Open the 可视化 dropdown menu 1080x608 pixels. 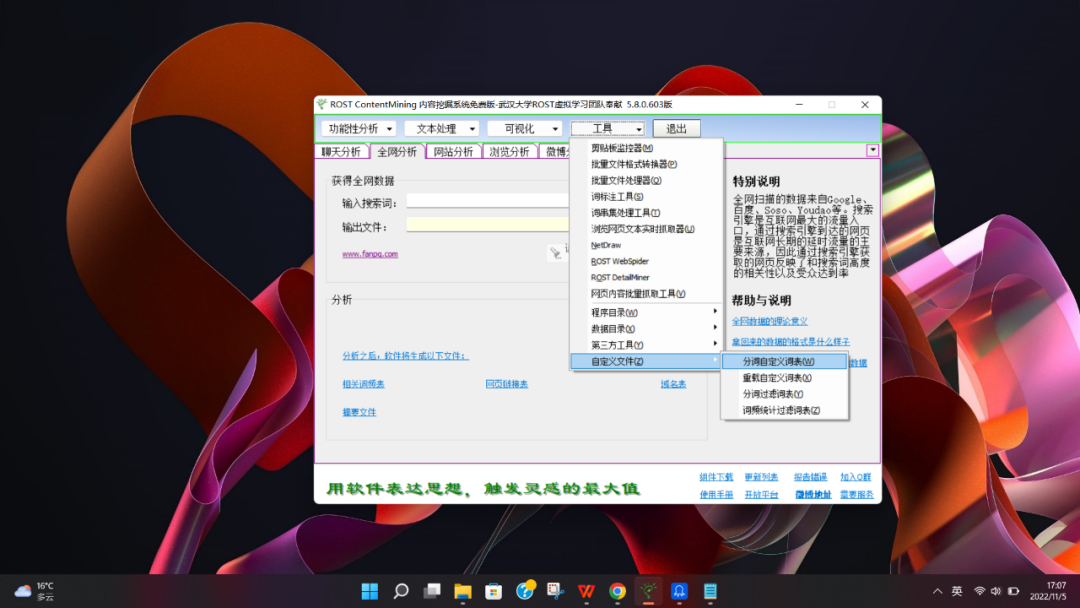tap(524, 129)
